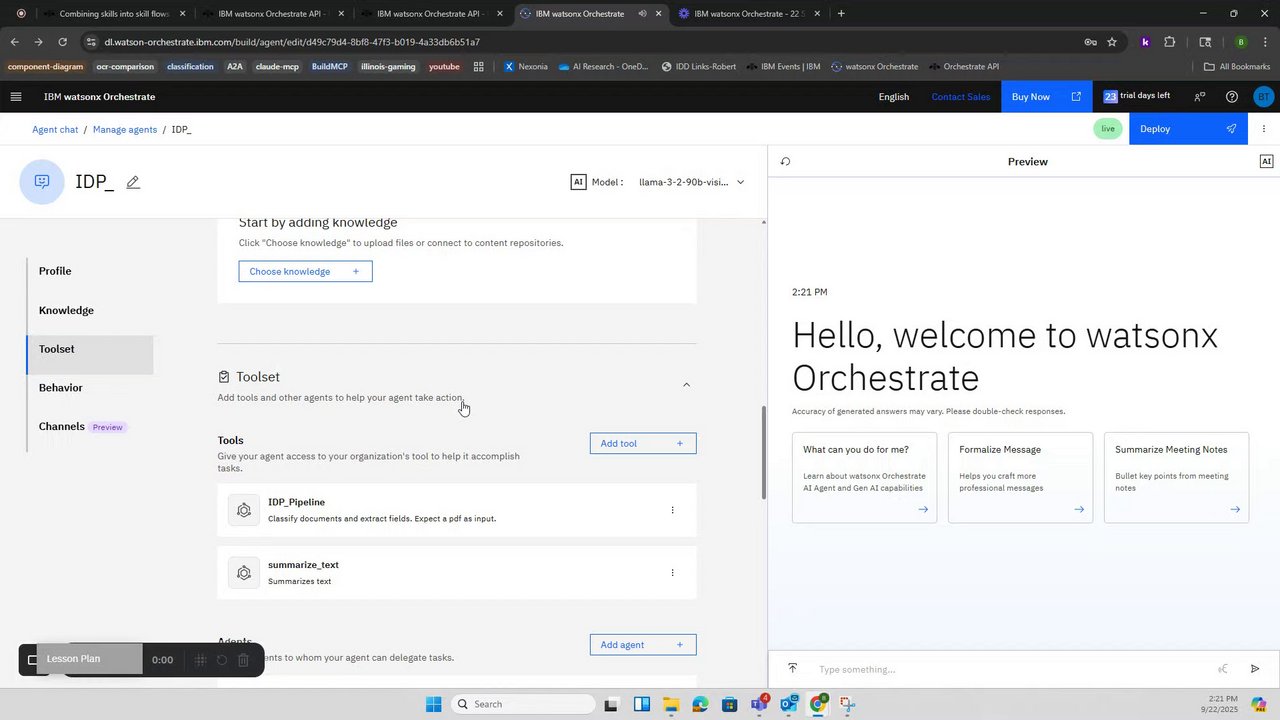Click the Add tool button
Screen dimensions: 1280x720
pos(643,443)
